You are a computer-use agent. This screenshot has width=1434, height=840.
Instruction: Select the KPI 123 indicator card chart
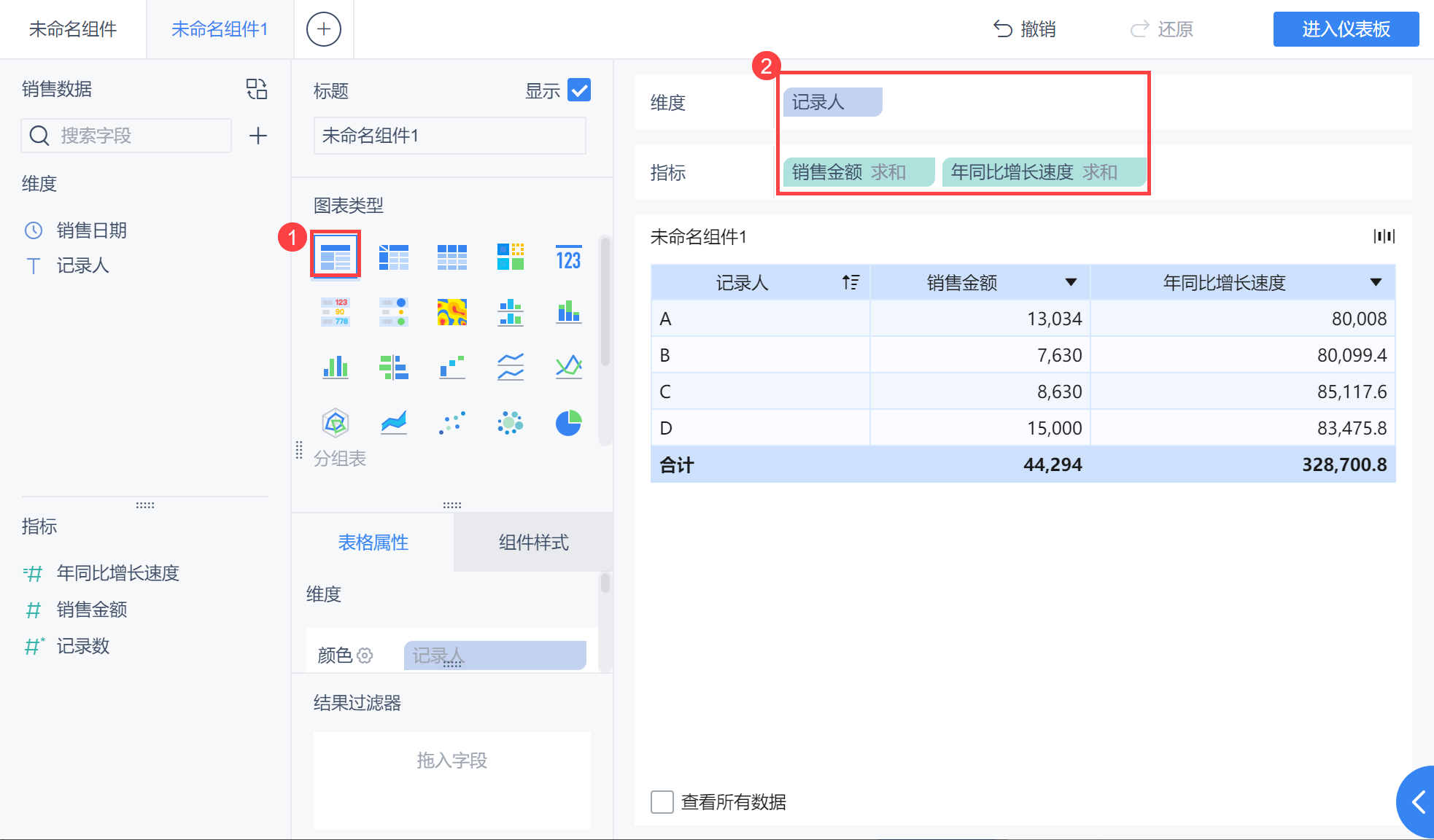[568, 257]
